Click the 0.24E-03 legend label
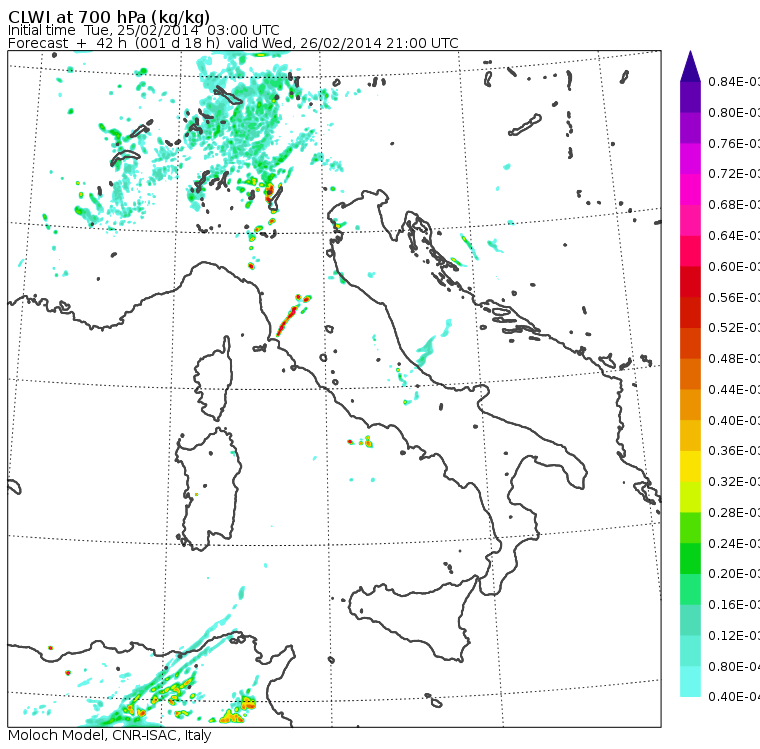This screenshot has height=749, width=760. point(734,543)
